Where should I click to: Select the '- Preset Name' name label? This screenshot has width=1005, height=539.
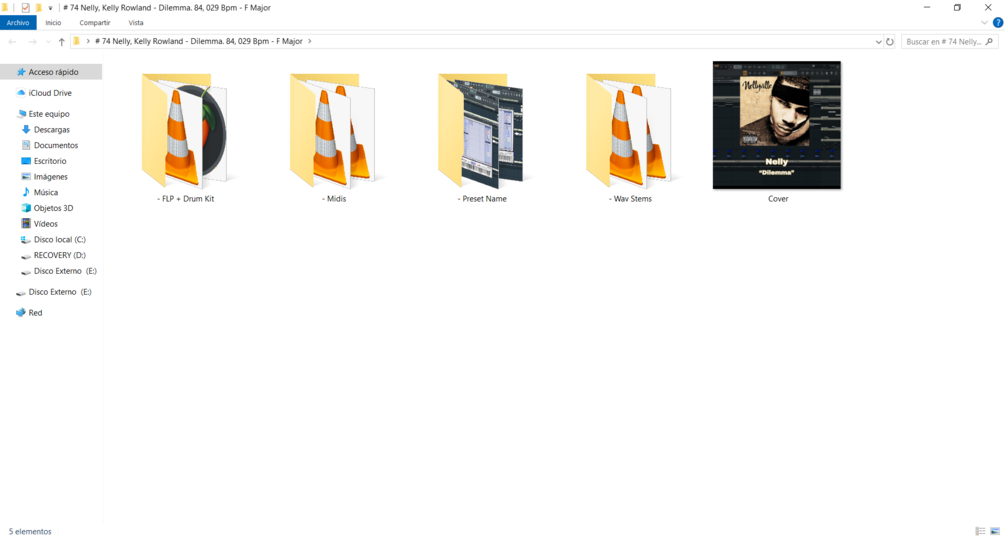click(482, 199)
